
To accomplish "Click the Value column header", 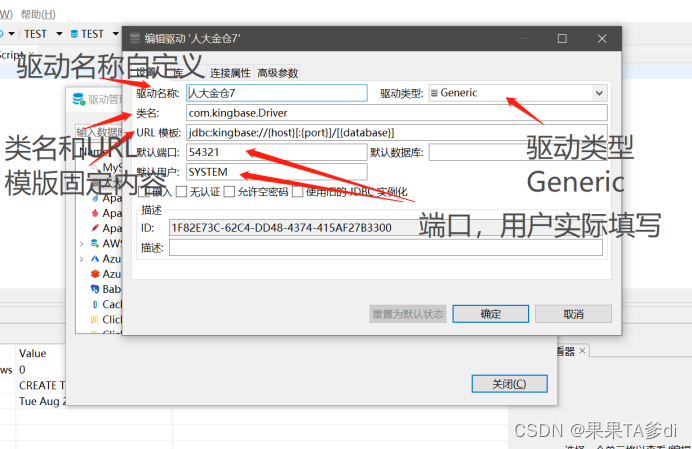I will [x=33, y=353].
